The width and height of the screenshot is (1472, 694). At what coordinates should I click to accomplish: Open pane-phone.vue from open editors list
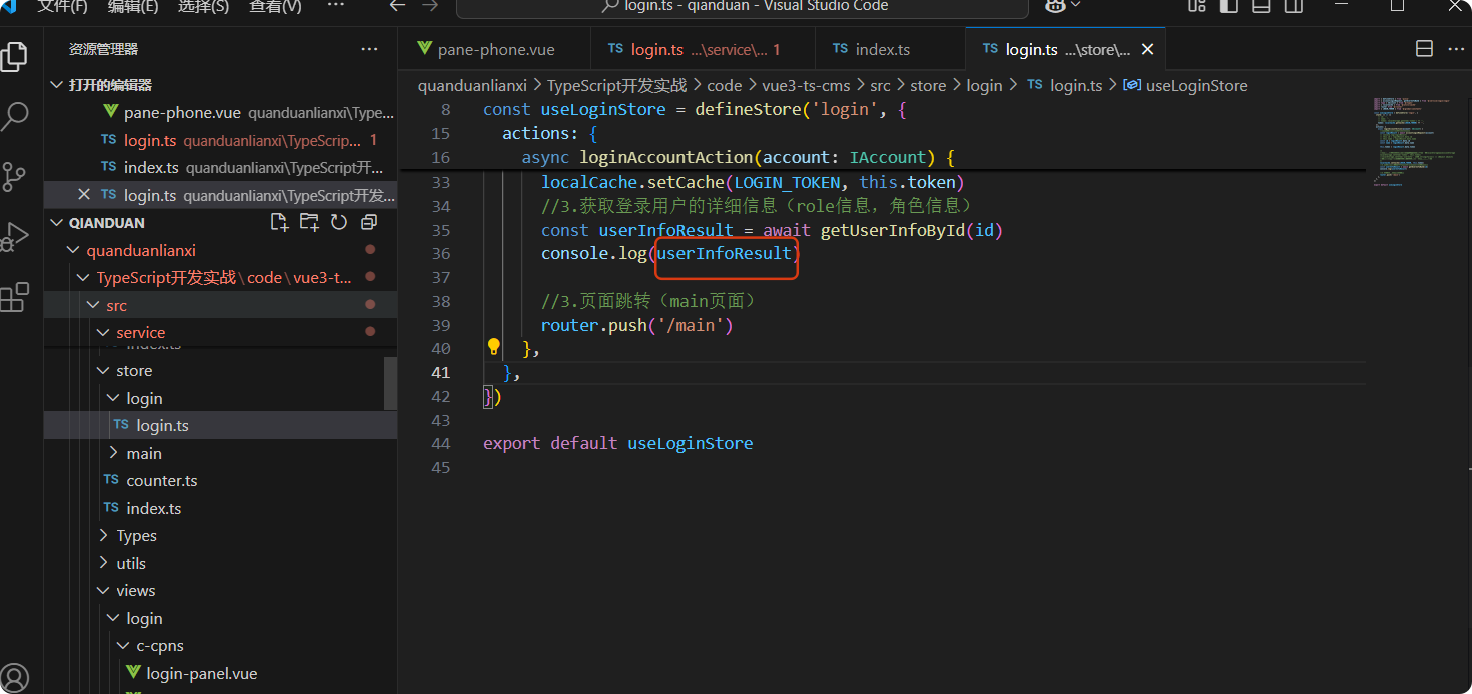pos(221,112)
